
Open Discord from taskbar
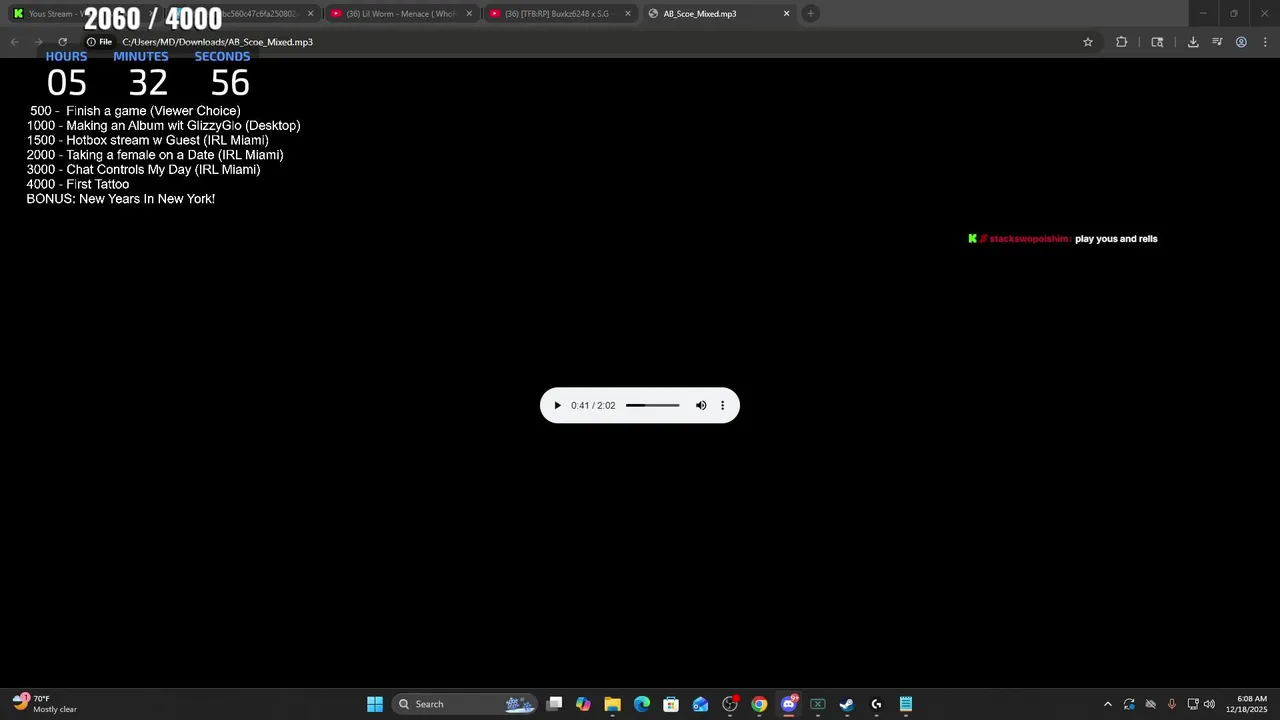pyautogui.click(x=788, y=704)
